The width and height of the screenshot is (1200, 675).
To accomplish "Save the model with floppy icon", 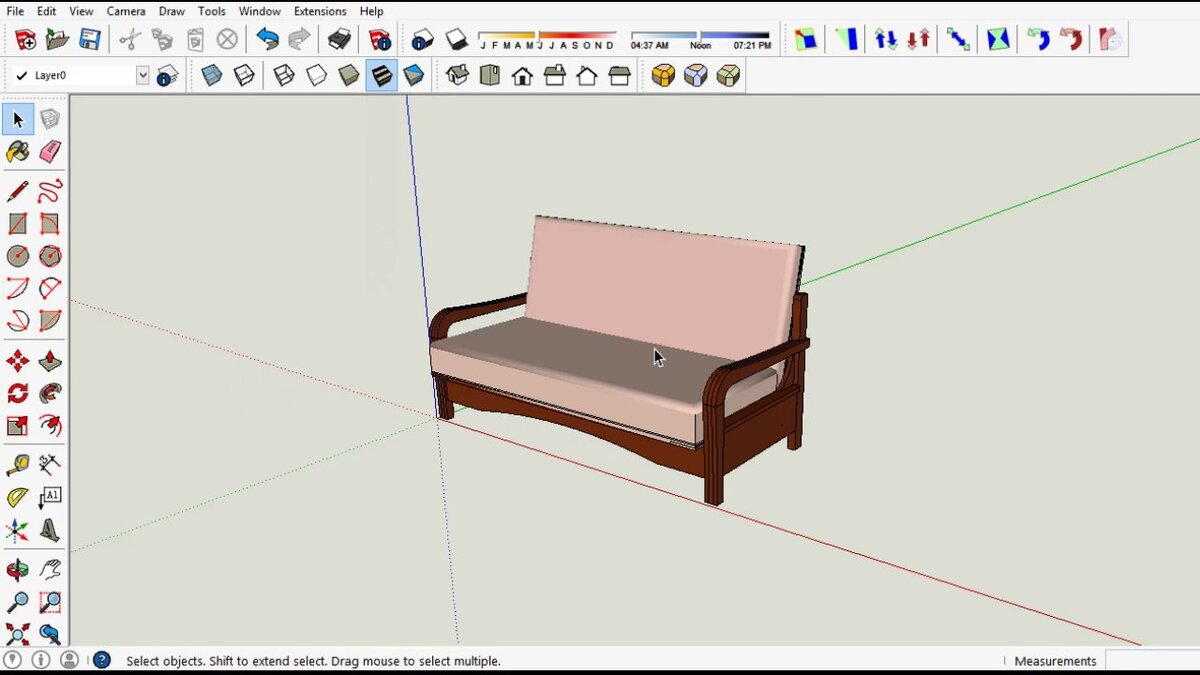I will [90, 40].
